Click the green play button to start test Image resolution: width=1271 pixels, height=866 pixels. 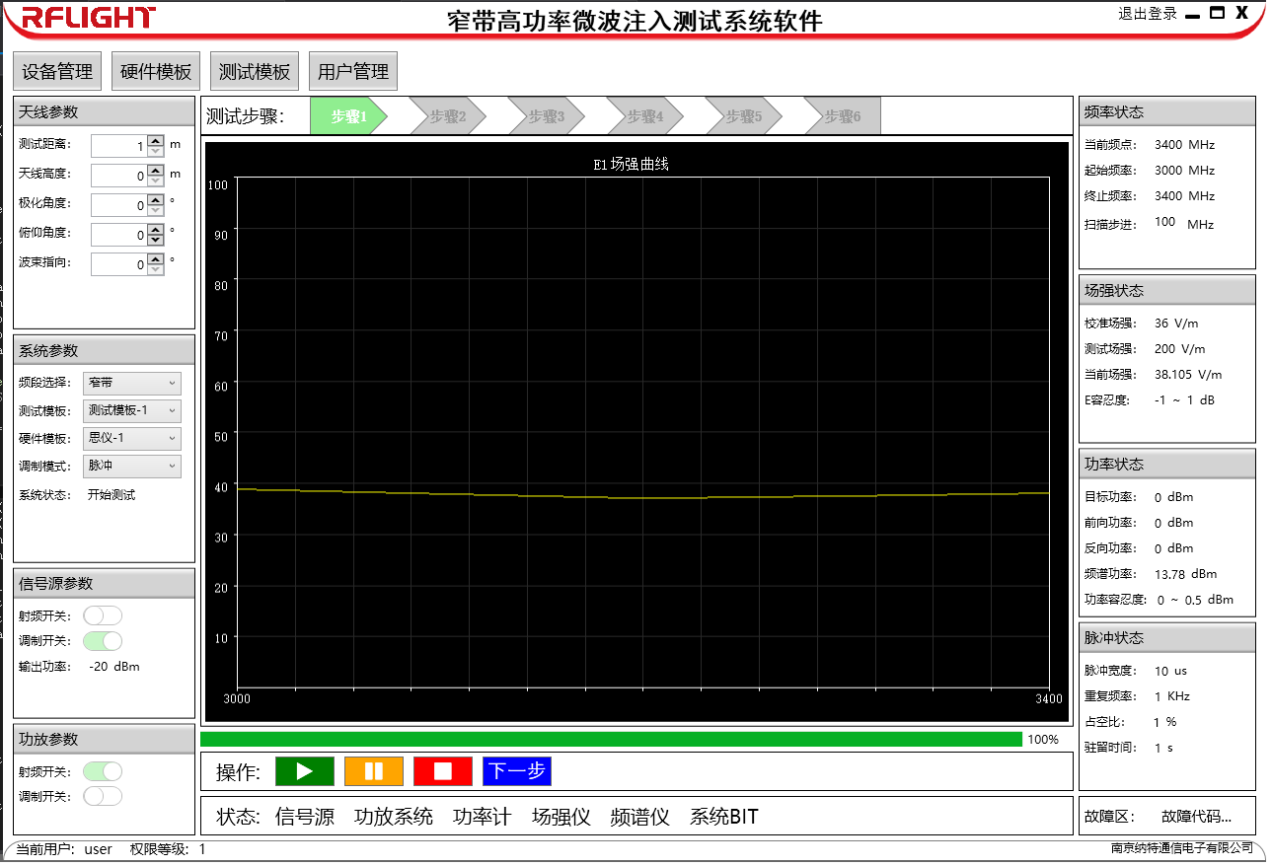click(304, 771)
